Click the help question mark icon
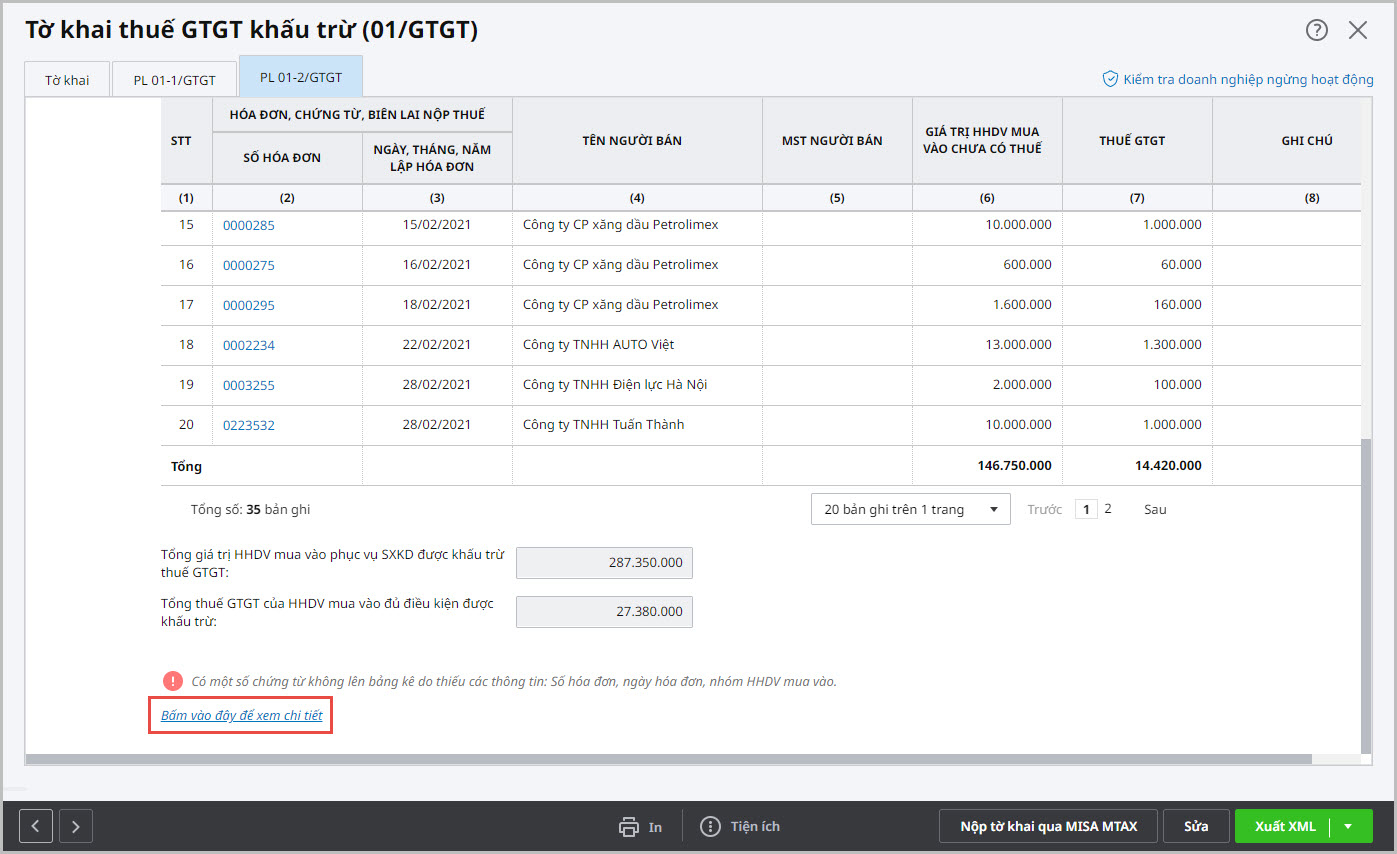Screen dimensions: 1397x854 pos(1316,30)
